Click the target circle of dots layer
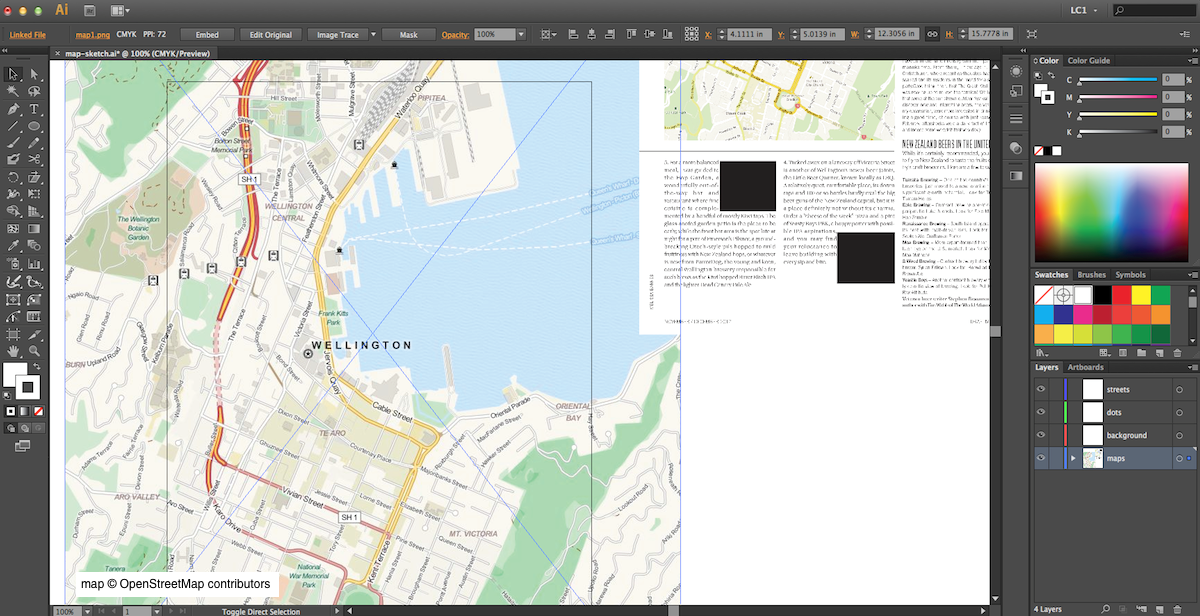 point(1179,413)
